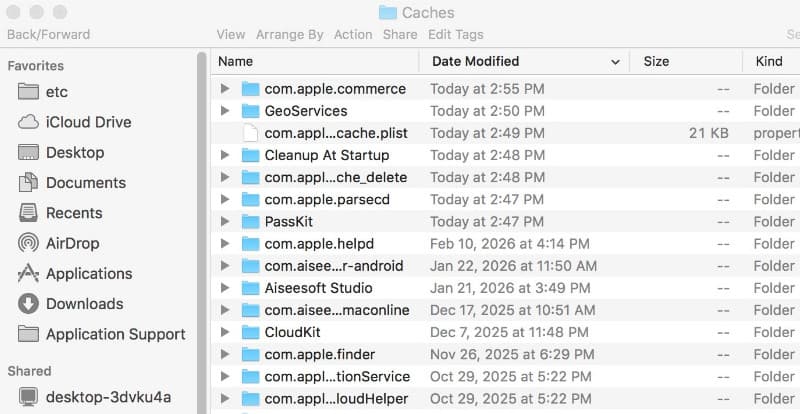This screenshot has height=414, width=800.
Task: Open the Share toolbar item
Action: click(x=400, y=35)
